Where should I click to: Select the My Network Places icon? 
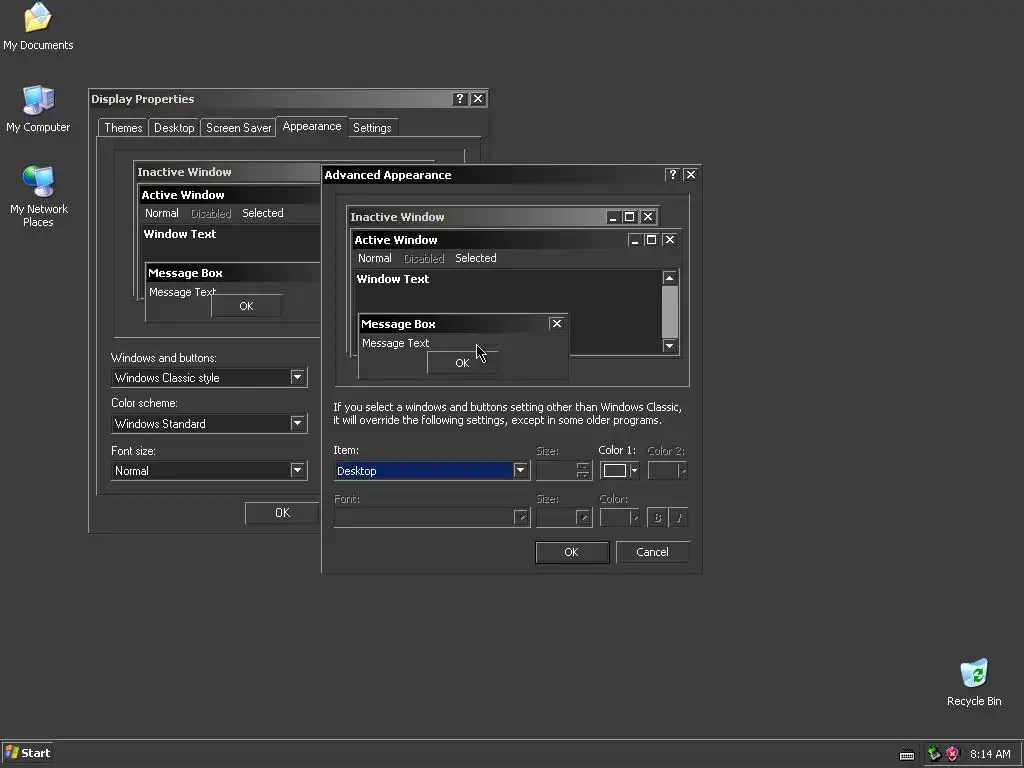39,196
